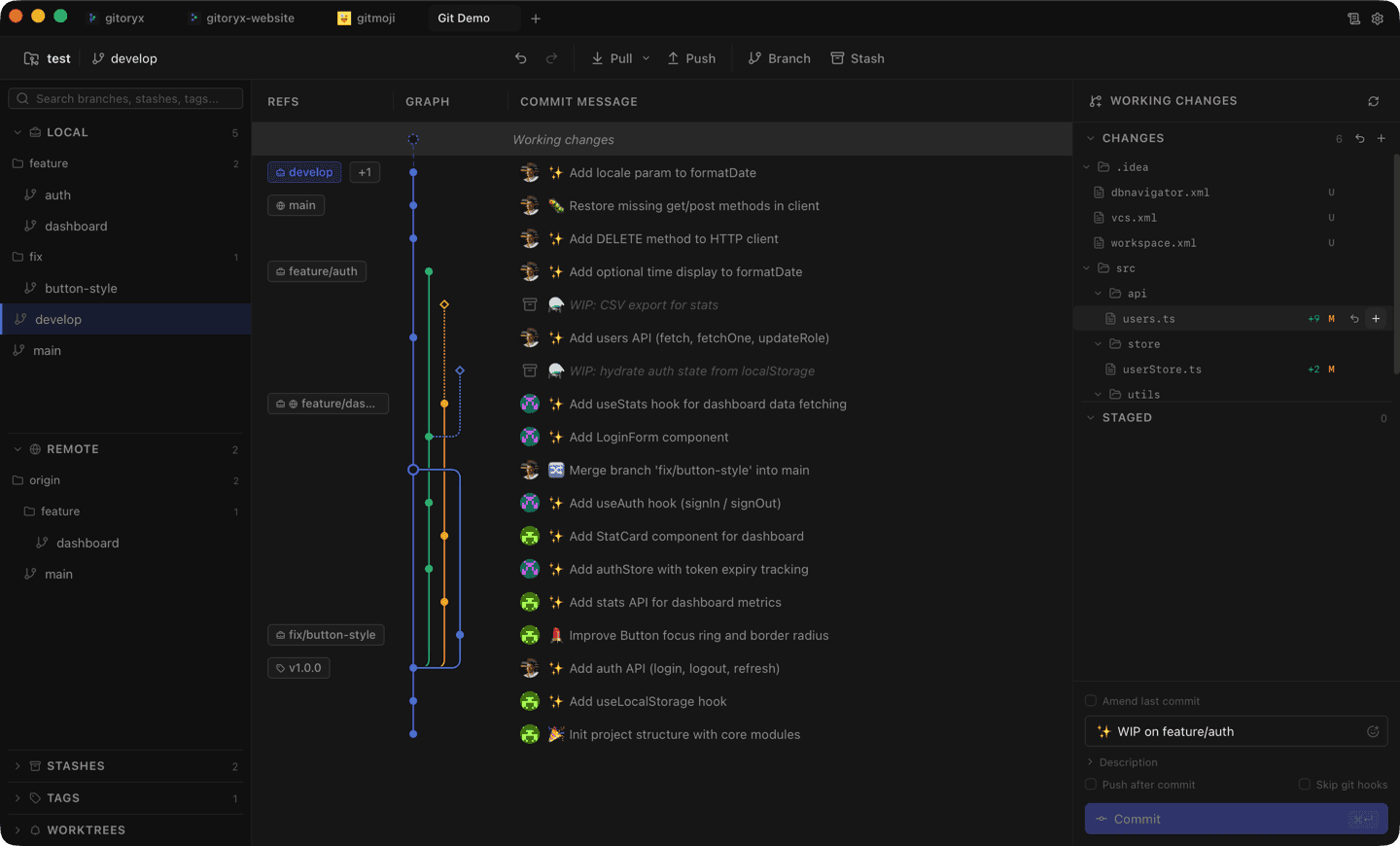Switch to the gitmoji tab
This screenshot has width=1400, height=846.
click(367, 18)
